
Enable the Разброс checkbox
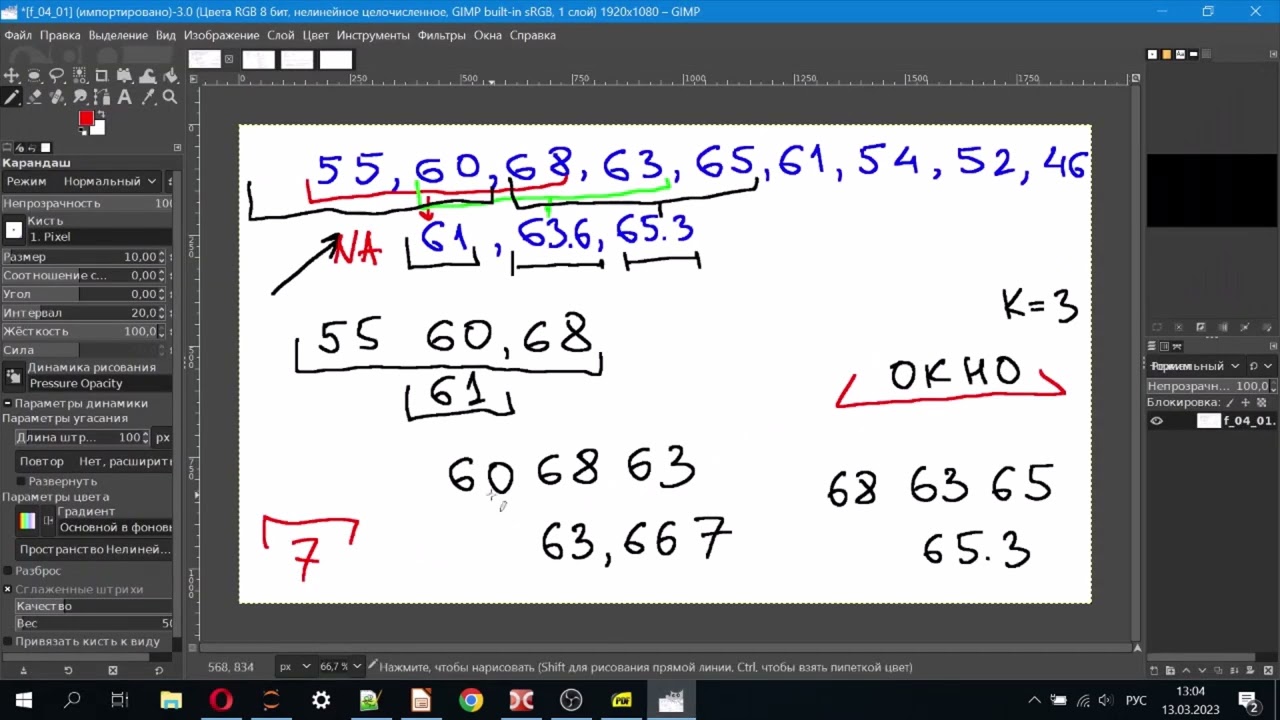8,570
